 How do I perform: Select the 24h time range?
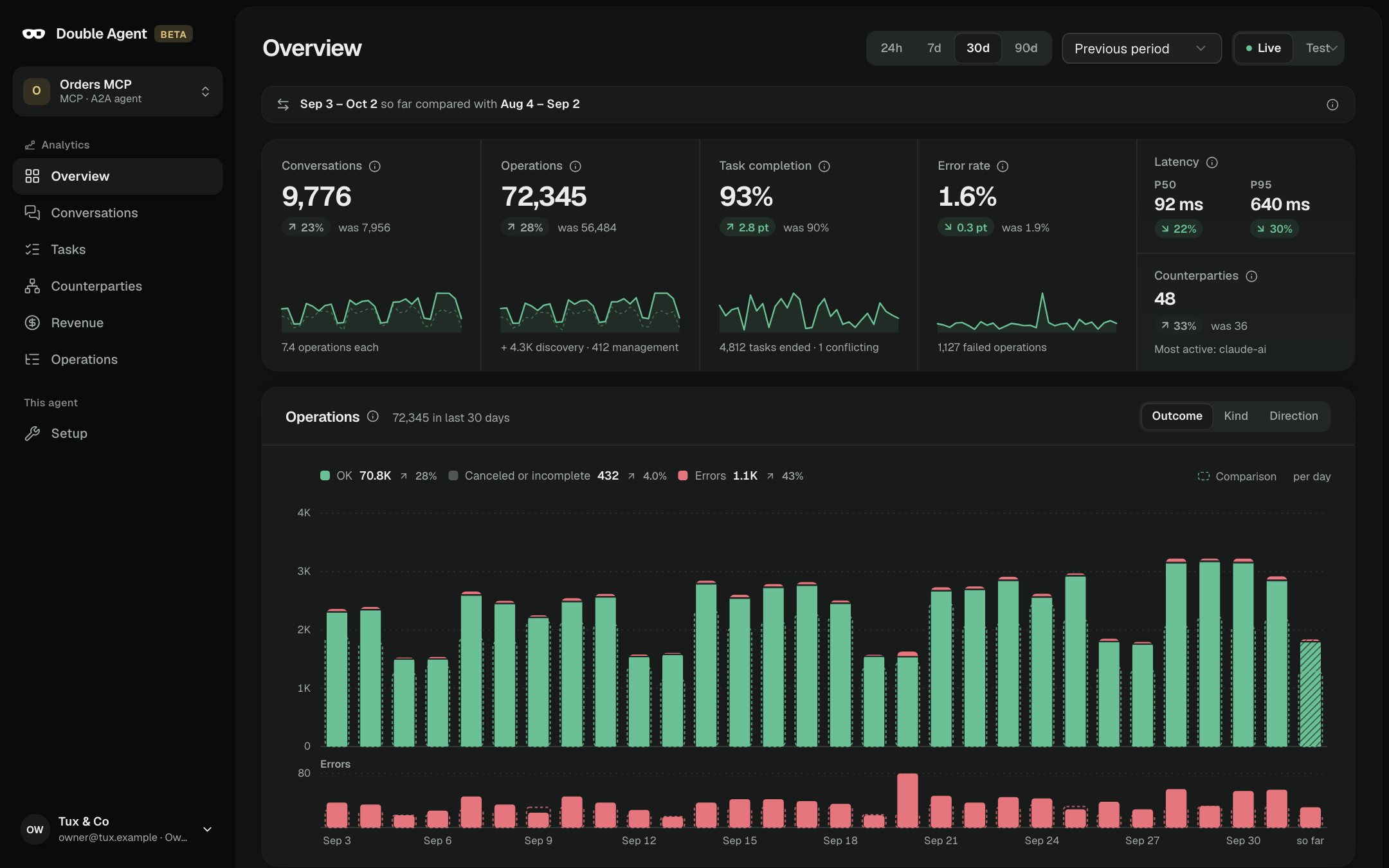coord(891,48)
